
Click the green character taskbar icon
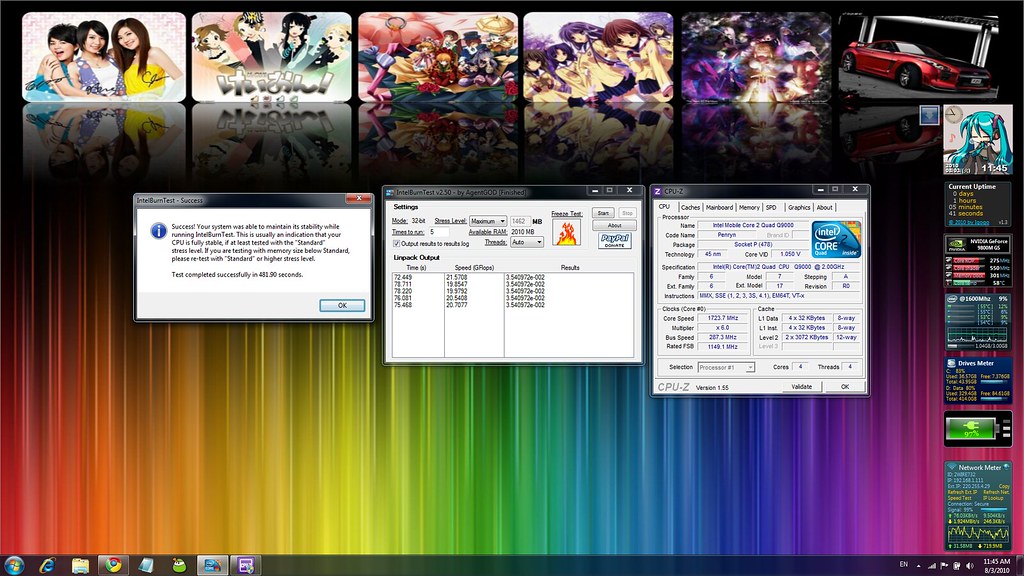pyautogui.click(x=179, y=565)
